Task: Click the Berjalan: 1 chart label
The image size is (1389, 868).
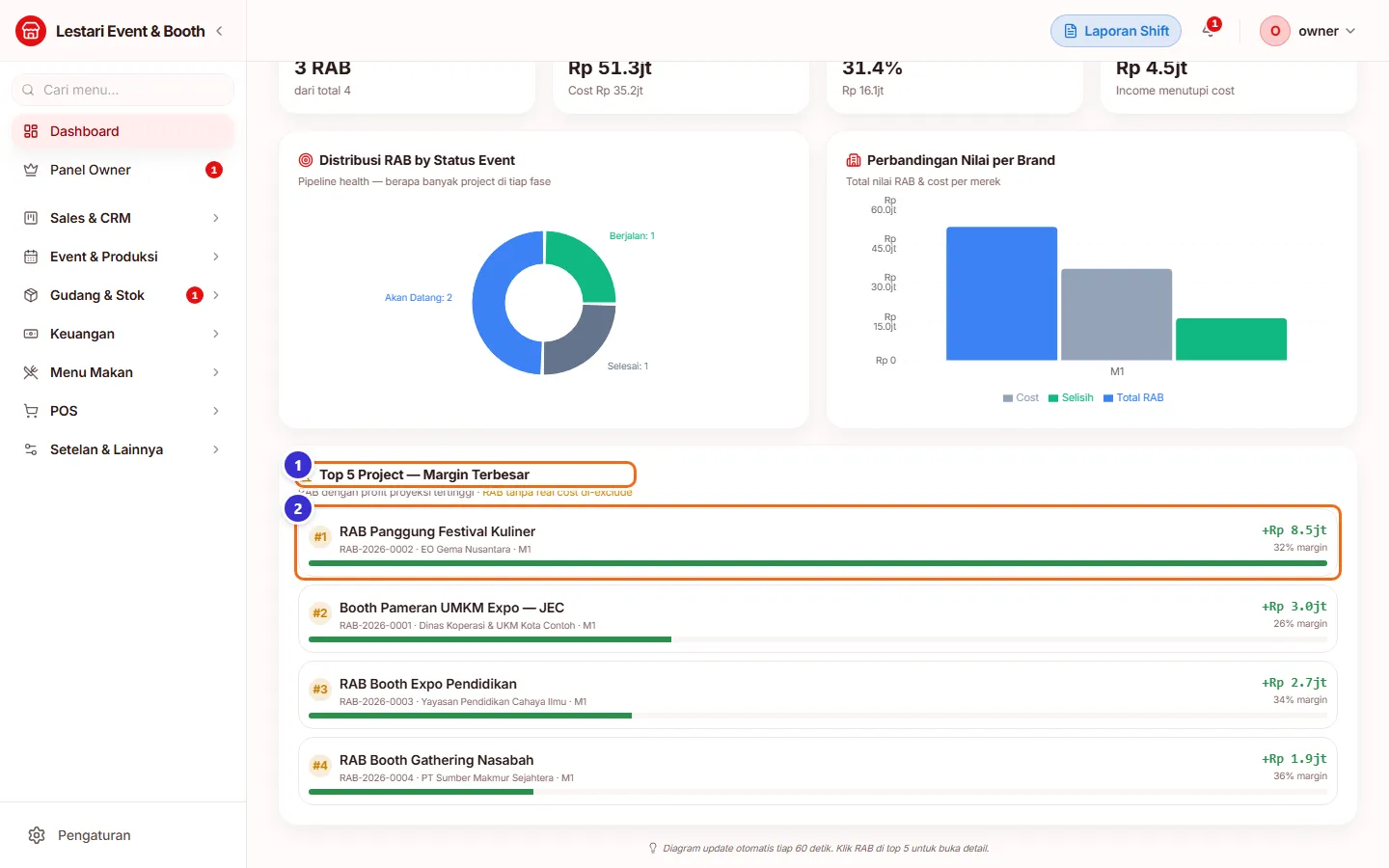Action: coord(632,236)
